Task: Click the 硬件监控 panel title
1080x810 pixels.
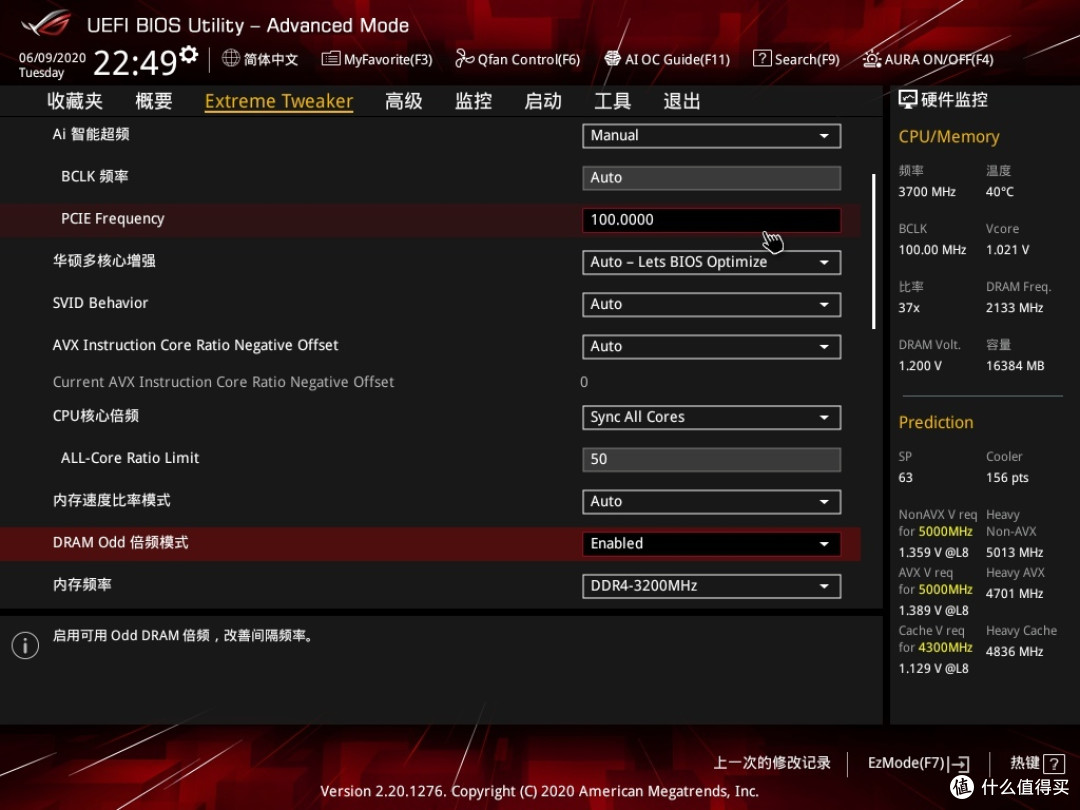Action: tap(954, 100)
